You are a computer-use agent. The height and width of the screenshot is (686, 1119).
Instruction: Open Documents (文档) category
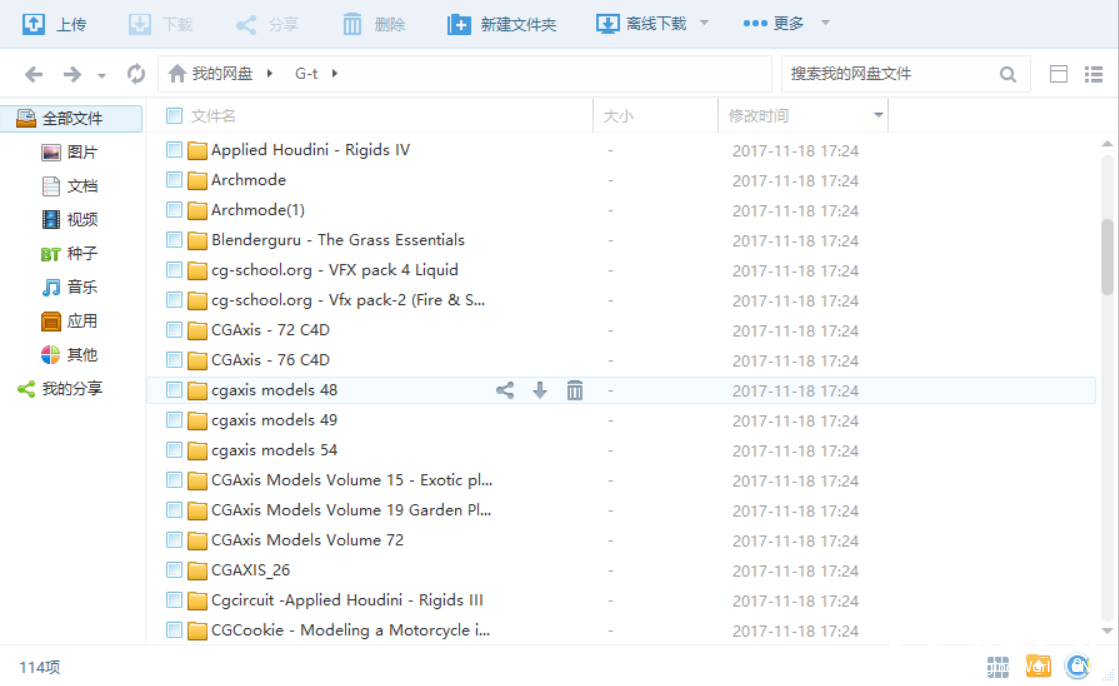pos(69,186)
